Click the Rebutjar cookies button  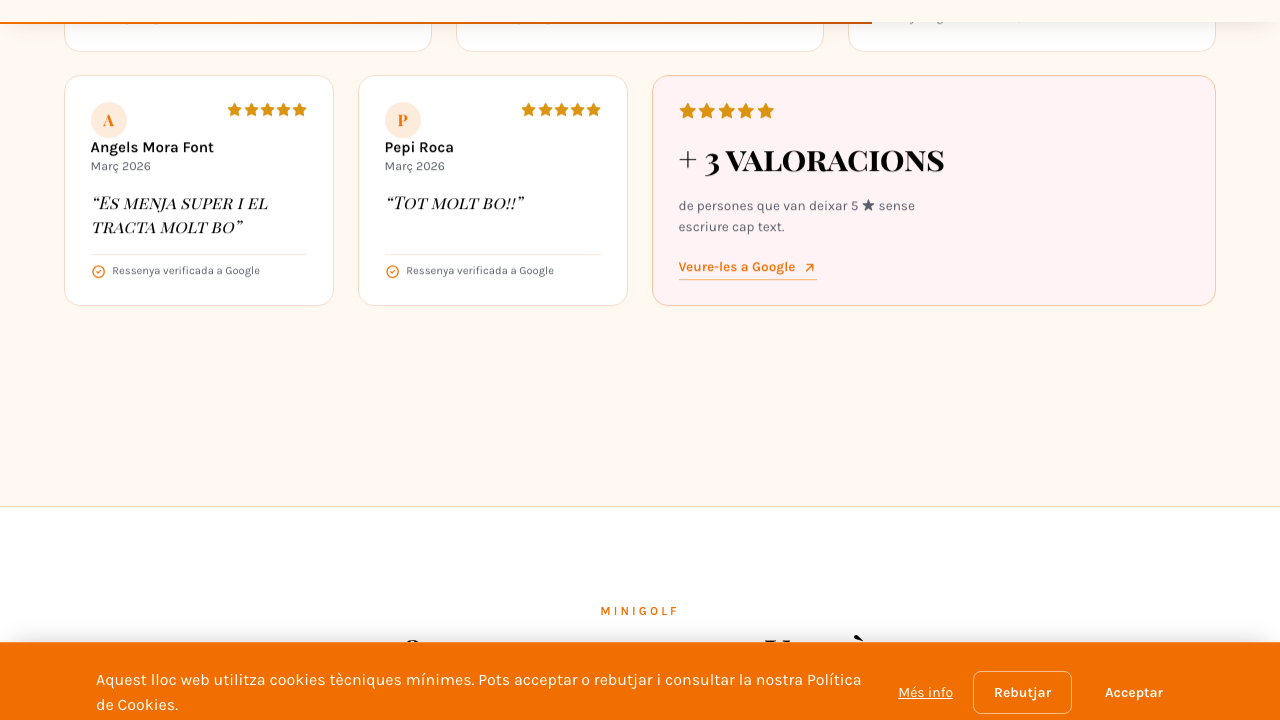(x=1022, y=692)
